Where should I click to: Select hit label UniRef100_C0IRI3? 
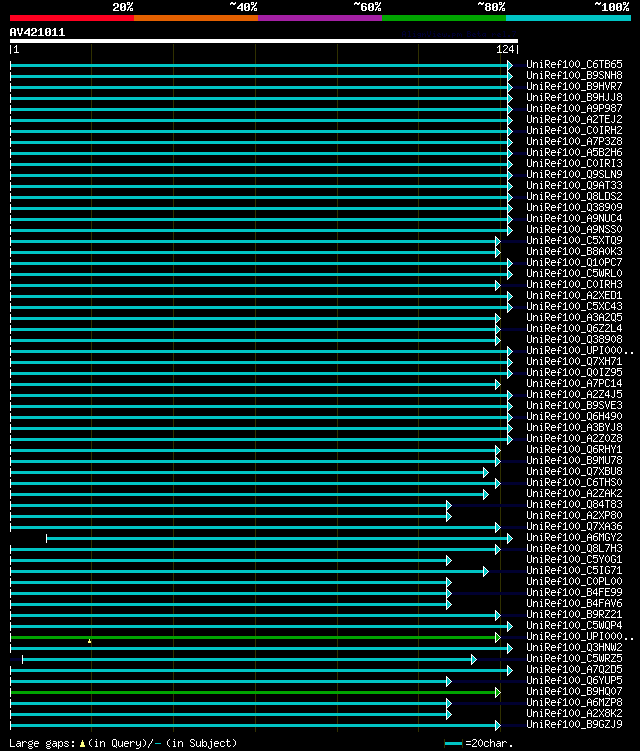[574, 163]
